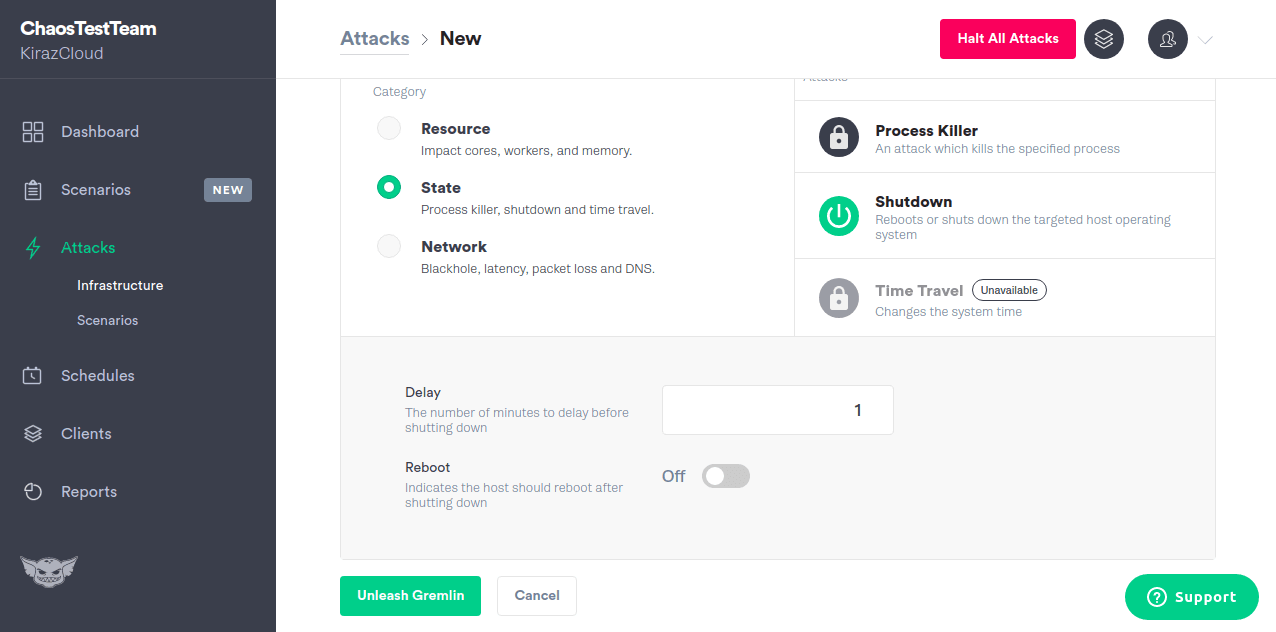Select the Network category radio button
The height and width of the screenshot is (632, 1276).
[389, 246]
